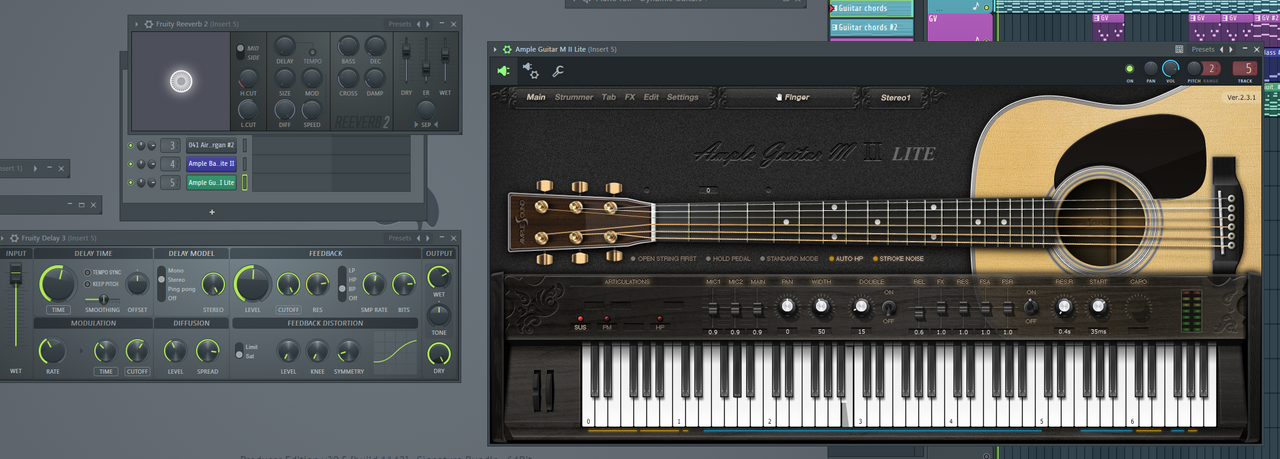Open the Finger playing mode selector
Screen dimensions: 1280x459
[793, 97]
